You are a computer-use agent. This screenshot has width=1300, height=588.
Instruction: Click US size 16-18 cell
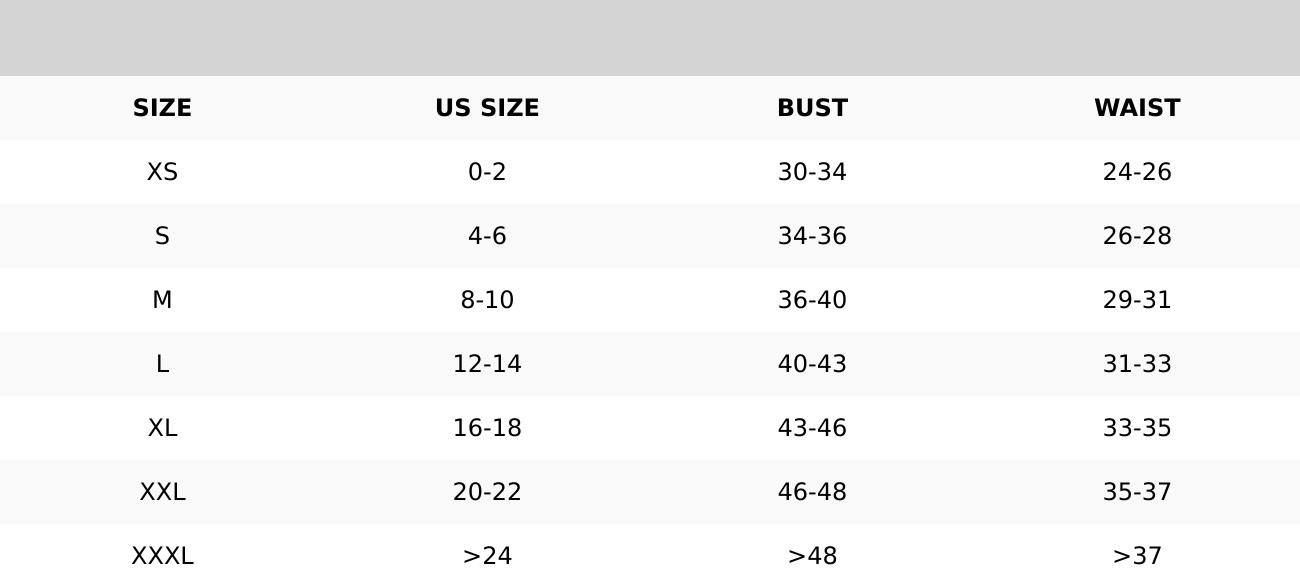tap(487, 428)
